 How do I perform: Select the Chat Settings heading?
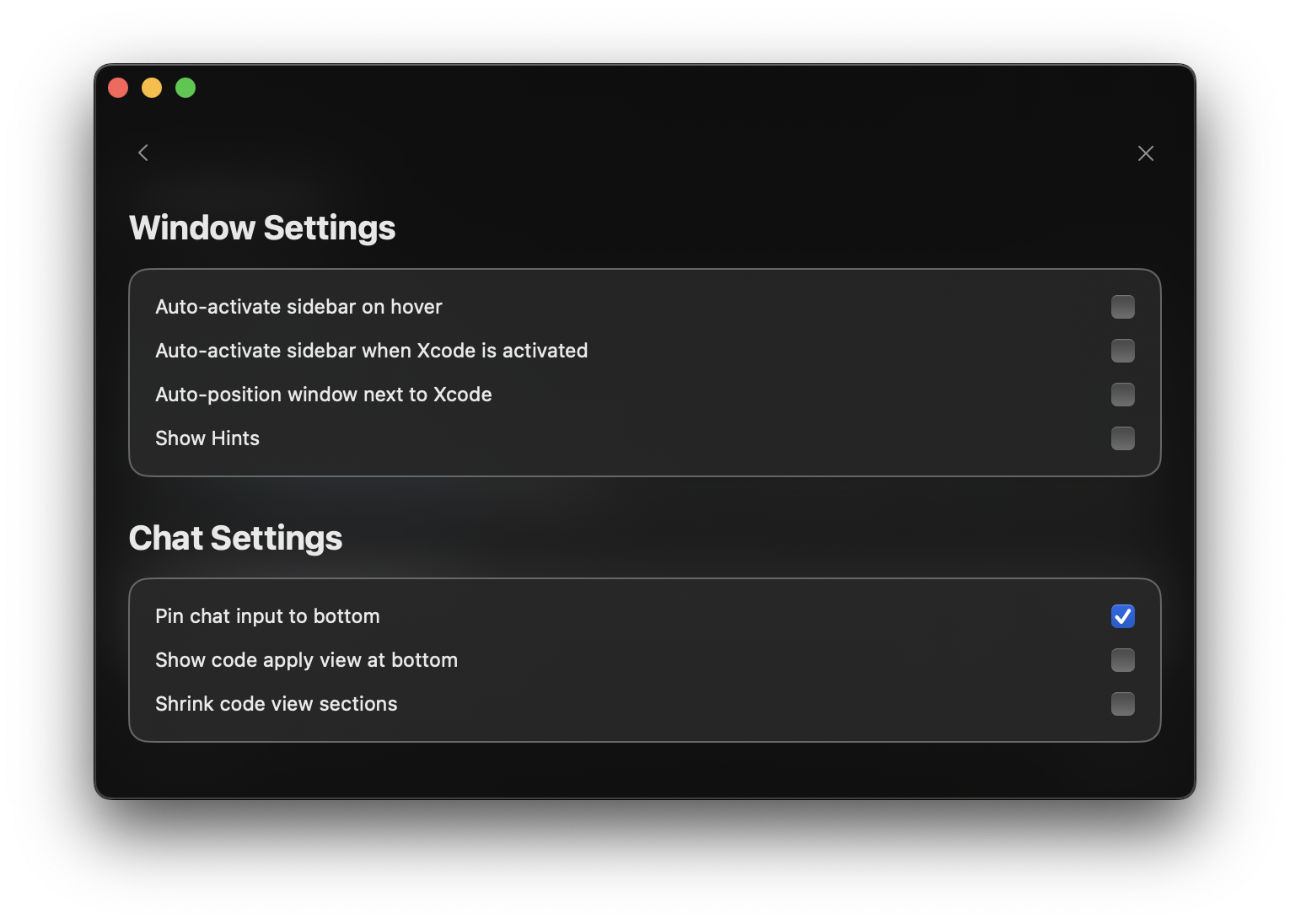235,537
